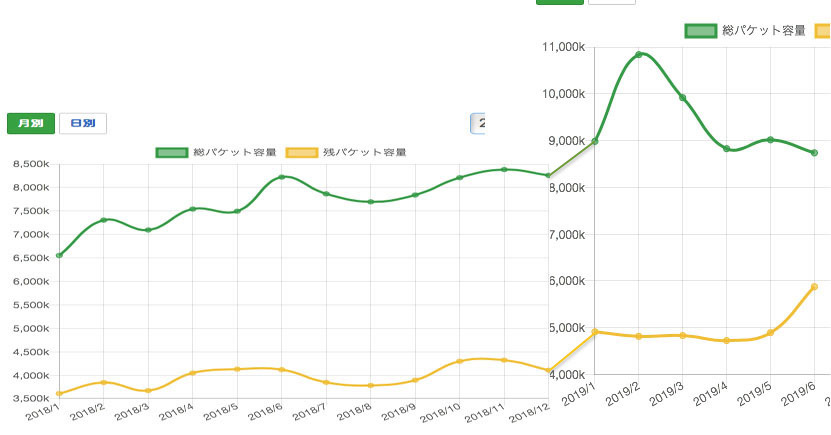The height and width of the screenshot is (435, 831).
Task: Switch to the 日別 daily view
Action: pos(83,123)
